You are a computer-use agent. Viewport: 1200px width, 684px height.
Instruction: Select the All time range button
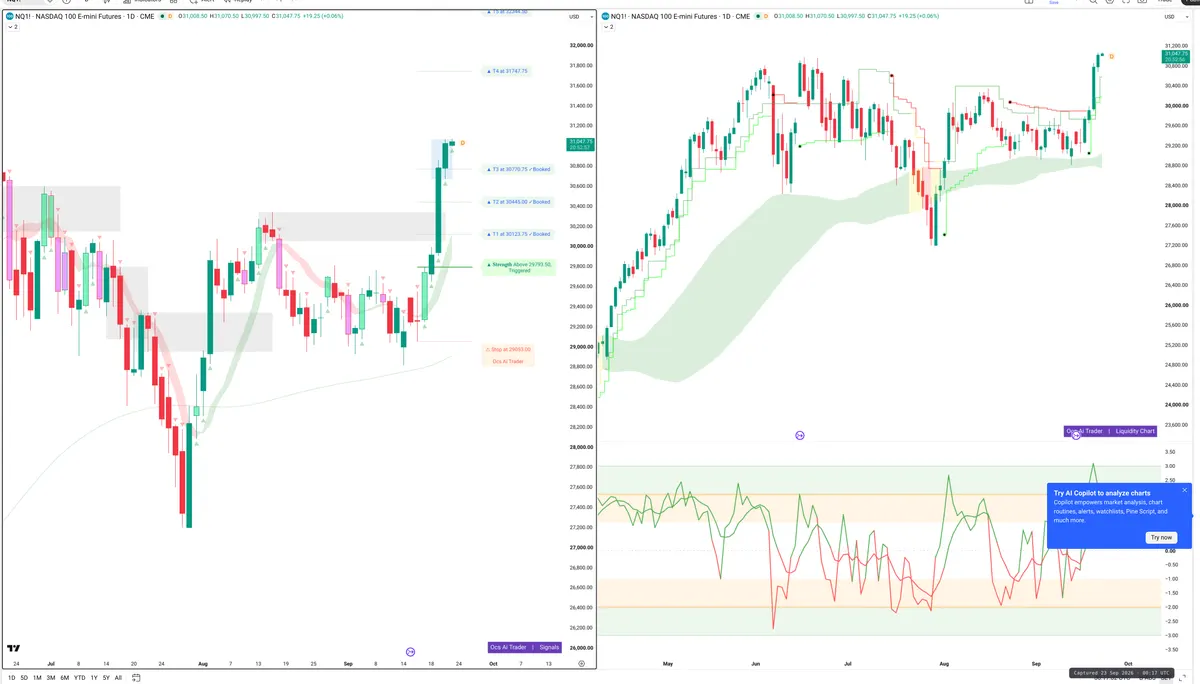[118, 678]
